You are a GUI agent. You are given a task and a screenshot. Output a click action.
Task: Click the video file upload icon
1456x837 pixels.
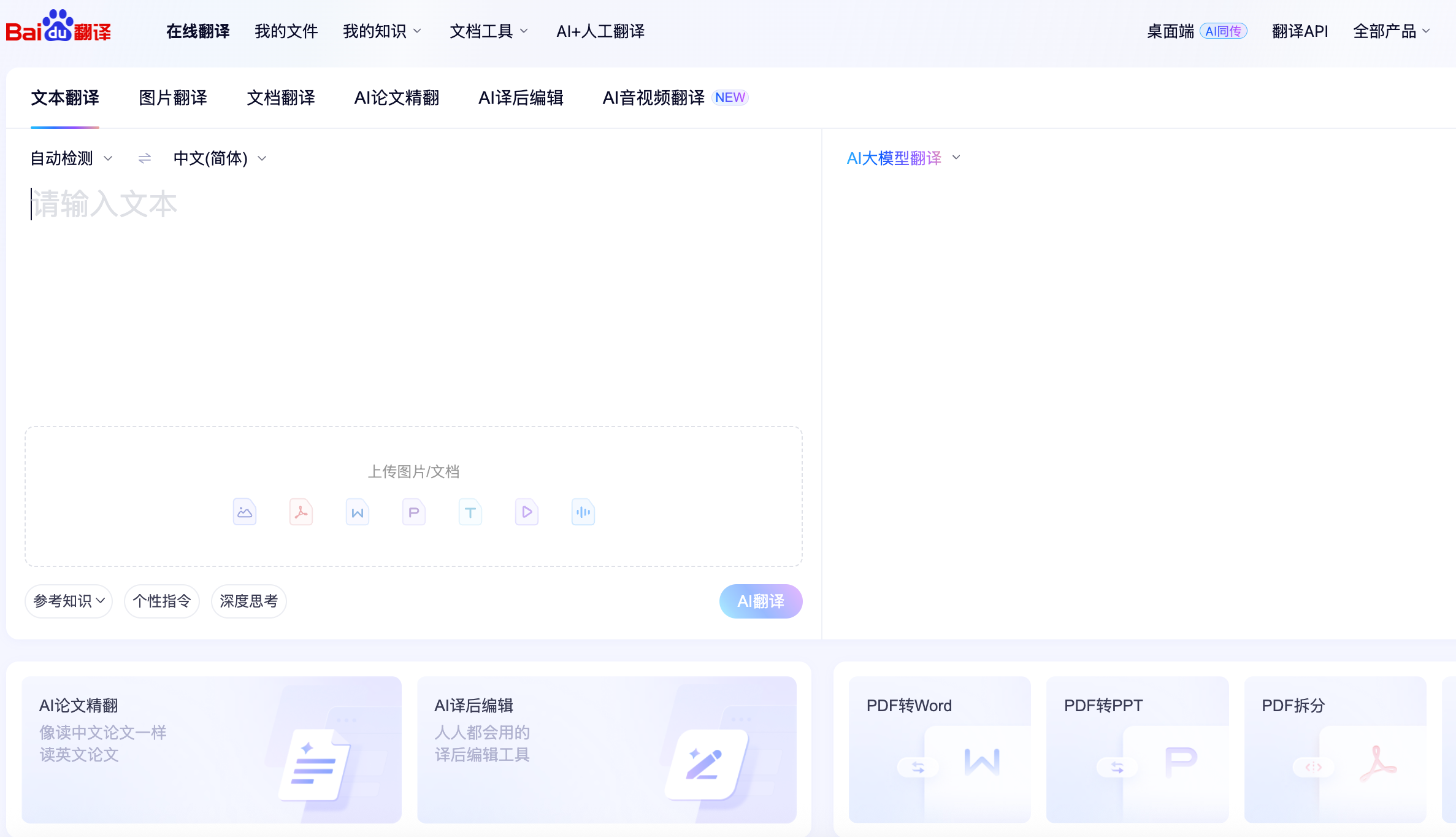(526, 511)
